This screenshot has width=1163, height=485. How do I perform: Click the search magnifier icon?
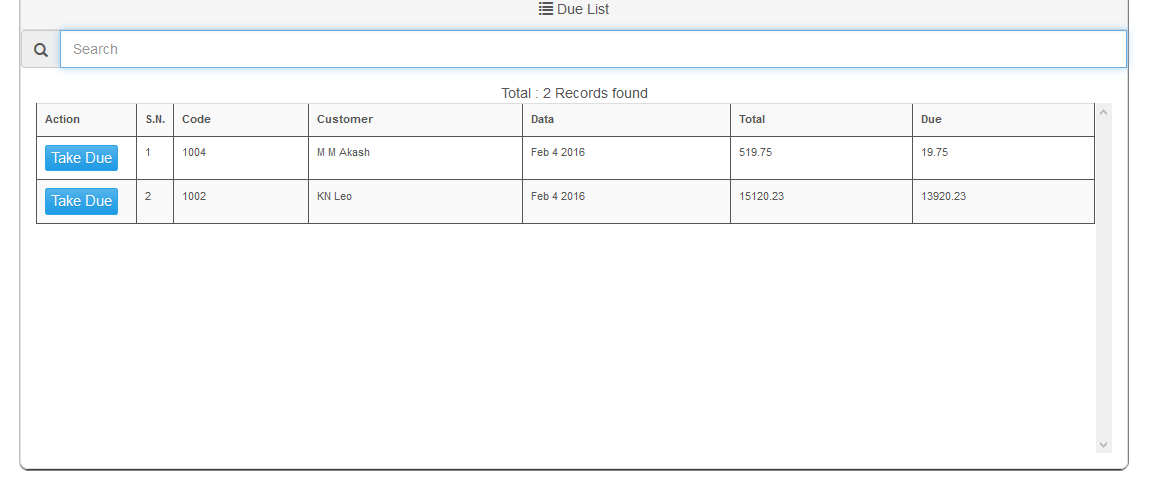pyautogui.click(x=41, y=49)
